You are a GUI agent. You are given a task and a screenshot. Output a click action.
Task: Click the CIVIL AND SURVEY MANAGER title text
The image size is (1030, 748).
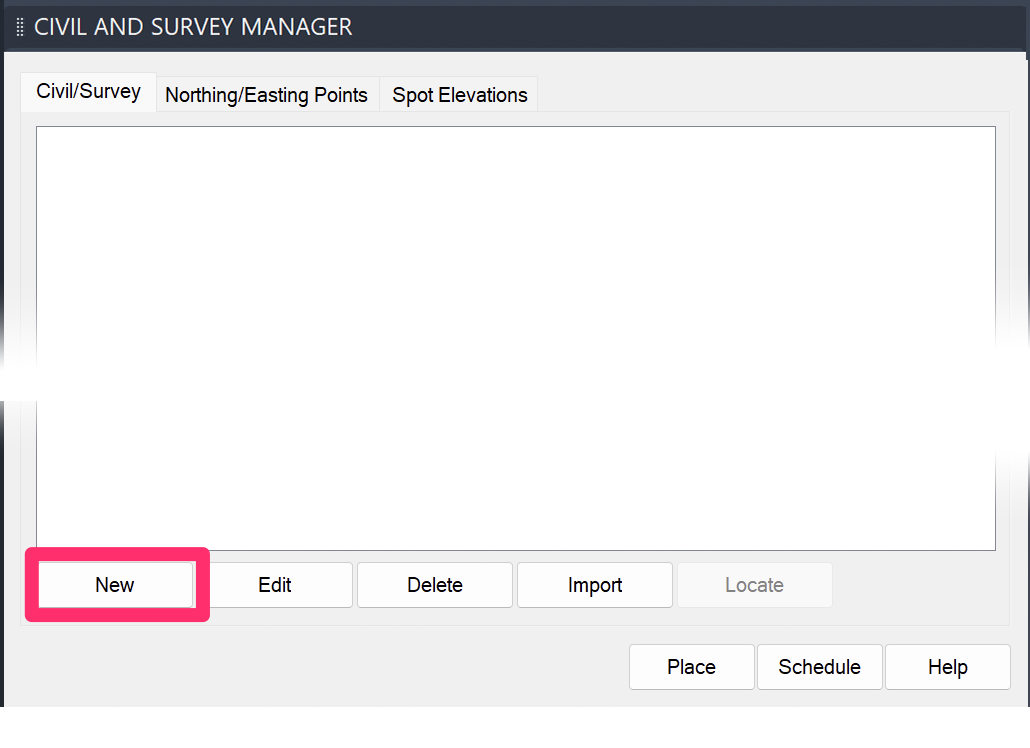coord(193,27)
